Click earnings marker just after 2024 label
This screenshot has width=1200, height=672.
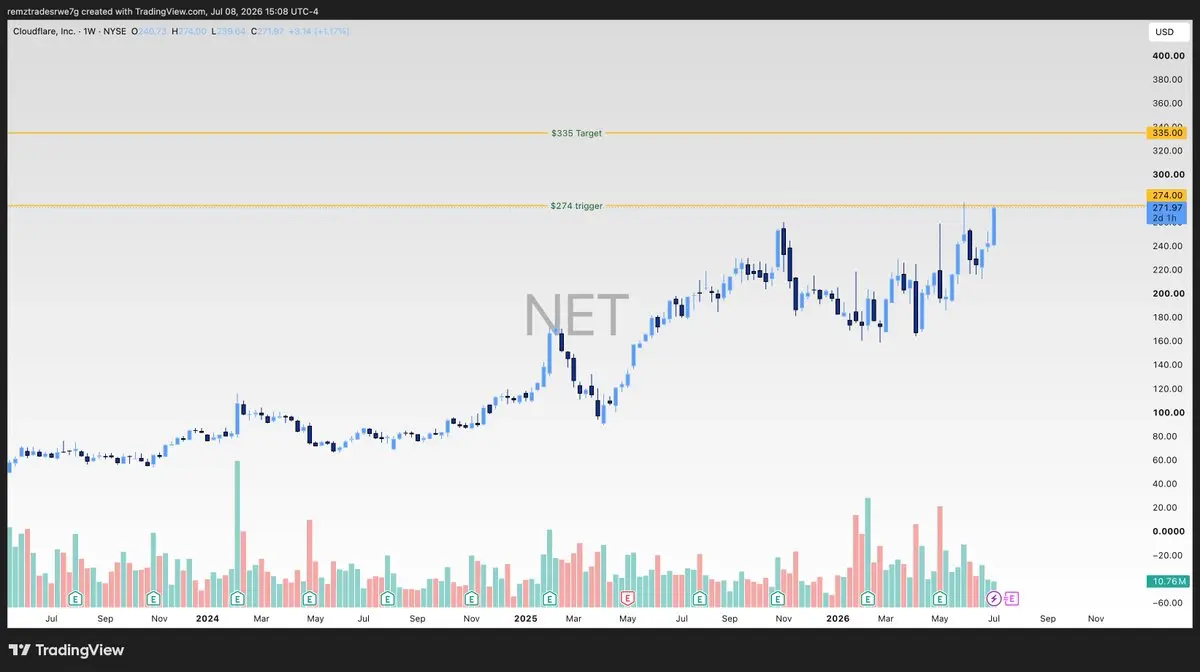[x=237, y=598]
